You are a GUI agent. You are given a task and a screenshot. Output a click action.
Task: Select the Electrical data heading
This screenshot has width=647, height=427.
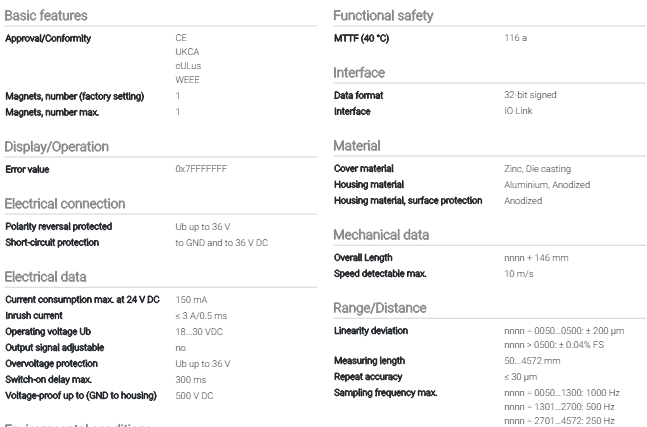coord(45,277)
